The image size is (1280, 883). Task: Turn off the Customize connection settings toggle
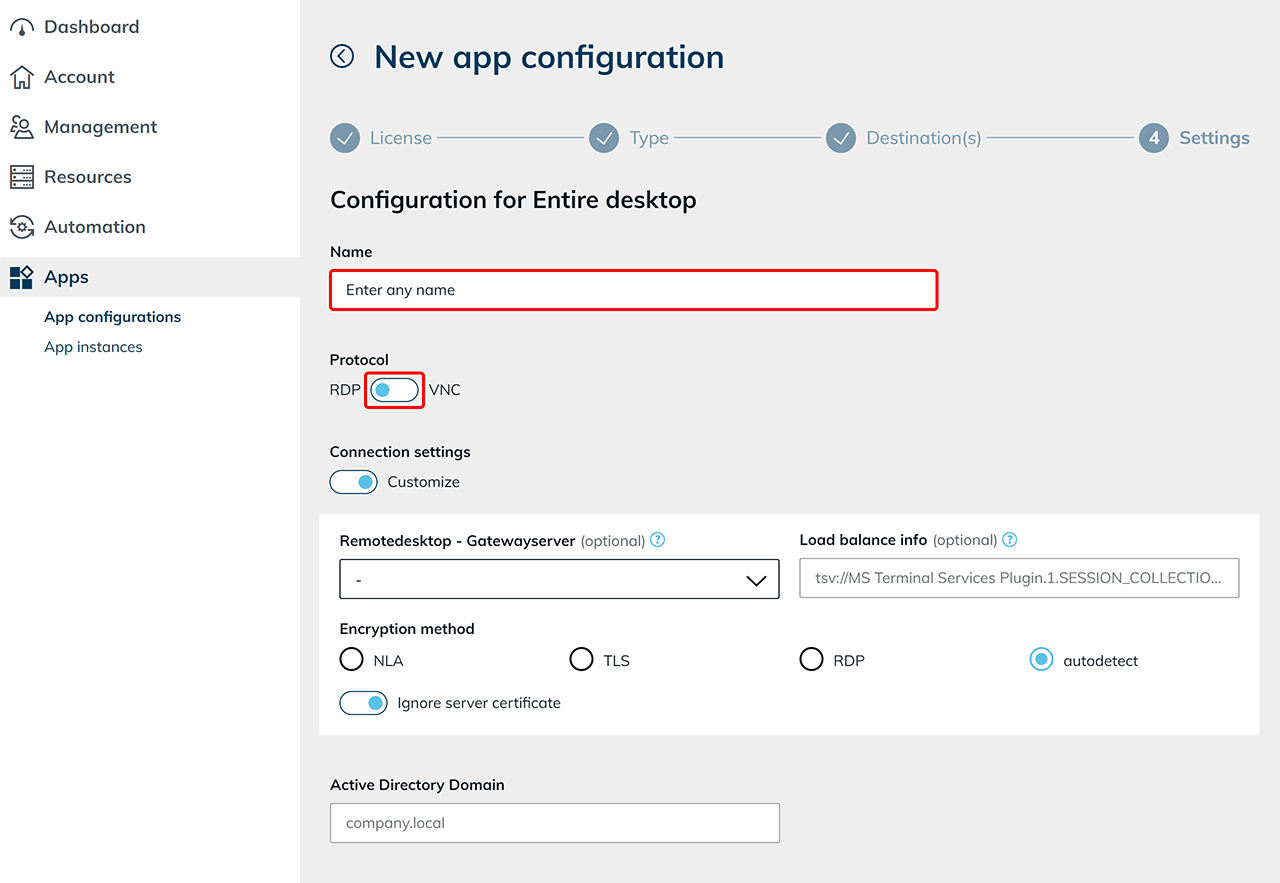(354, 482)
